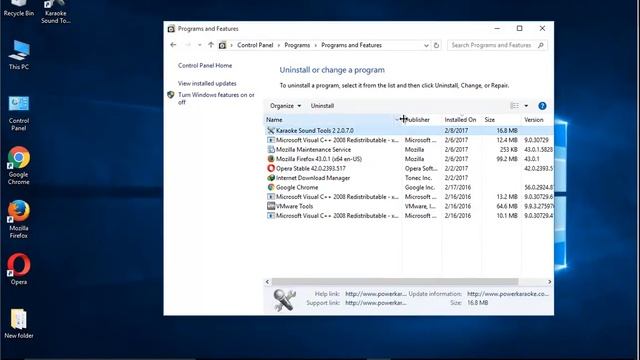Sort by Installed On column header

pyautogui.click(x=460, y=120)
